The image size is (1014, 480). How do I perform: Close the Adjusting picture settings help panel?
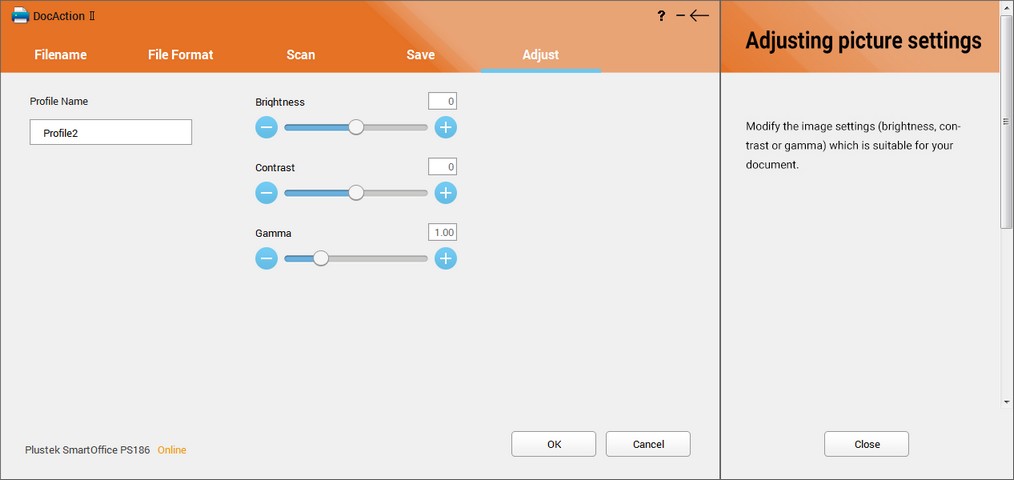(x=866, y=444)
